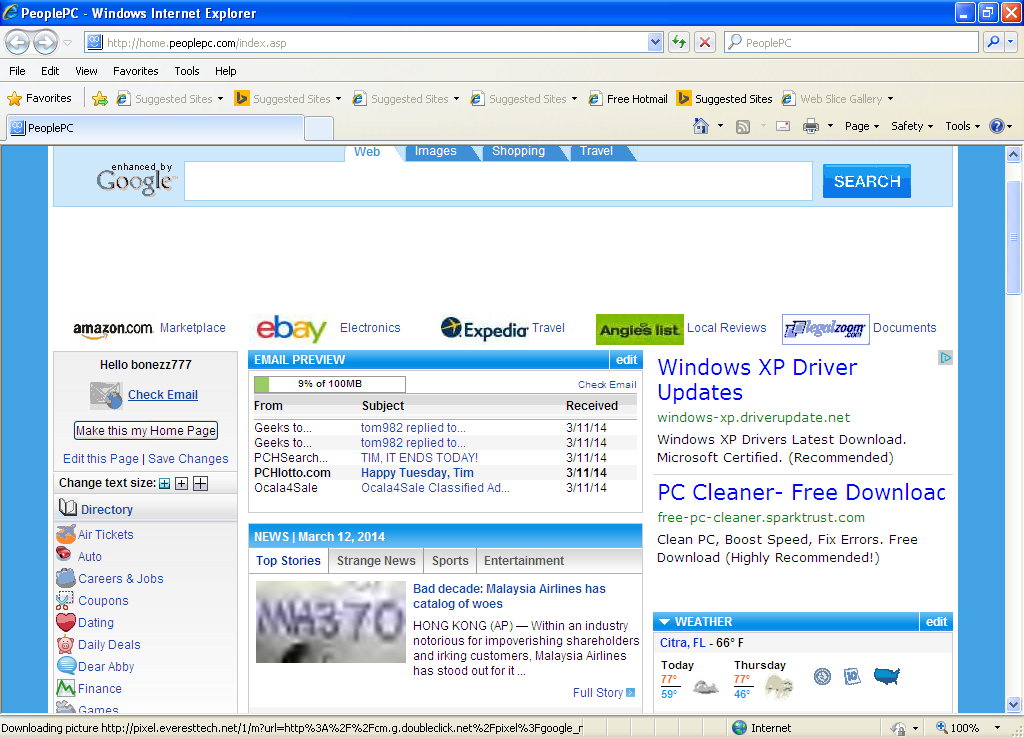
Task: Click the US map icon in Weather
Action: click(x=887, y=675)
